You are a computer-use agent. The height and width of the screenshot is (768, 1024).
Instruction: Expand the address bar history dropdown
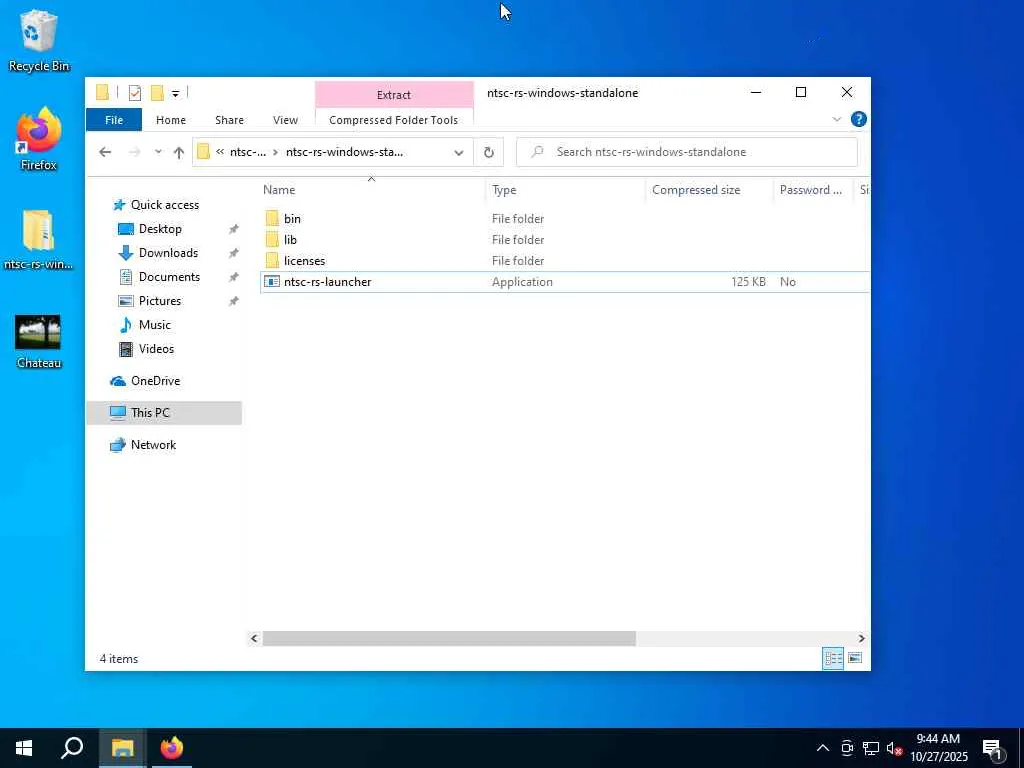pos(458,152)
